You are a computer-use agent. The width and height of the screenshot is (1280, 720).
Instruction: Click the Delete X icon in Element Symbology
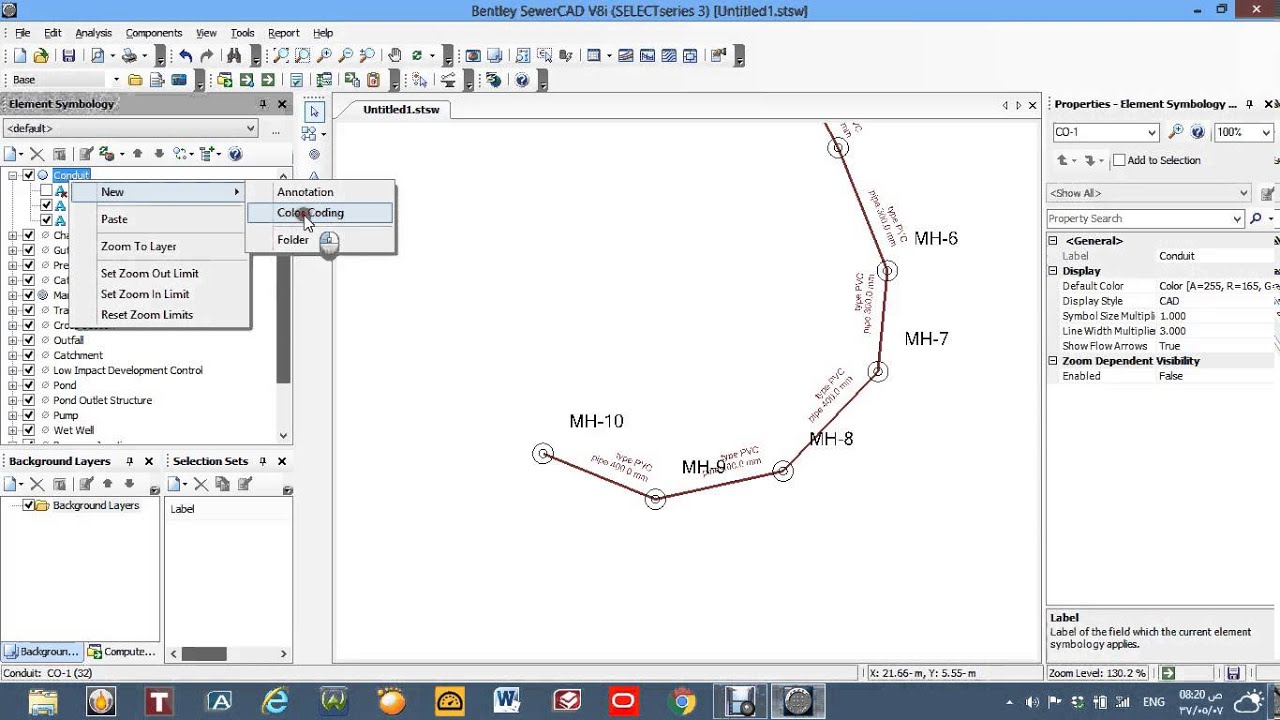coord(37,154)
